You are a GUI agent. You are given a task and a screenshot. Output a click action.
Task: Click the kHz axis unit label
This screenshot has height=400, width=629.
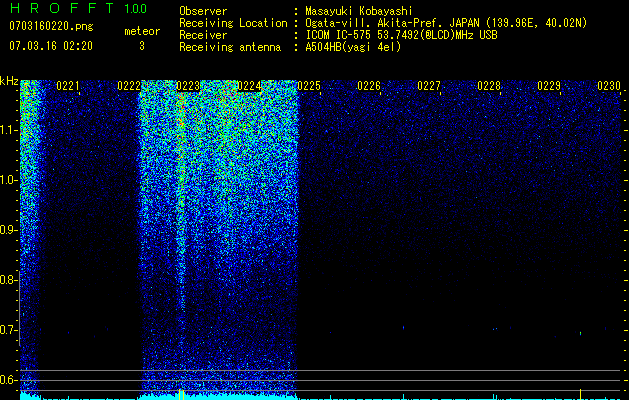click(x=9, y=81)
